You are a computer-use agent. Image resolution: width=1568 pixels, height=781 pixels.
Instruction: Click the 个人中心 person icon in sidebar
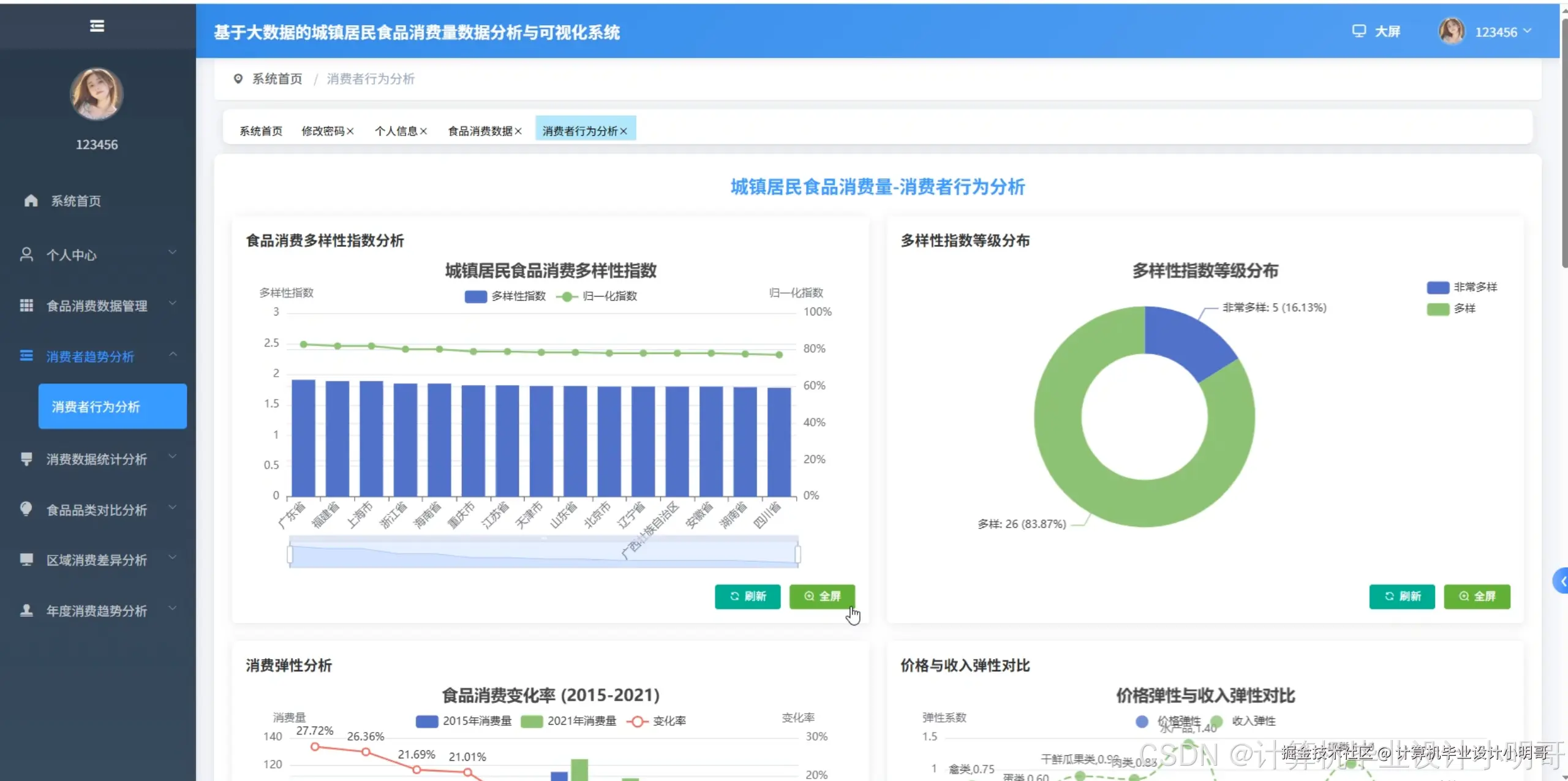click(x=26, y=255)
